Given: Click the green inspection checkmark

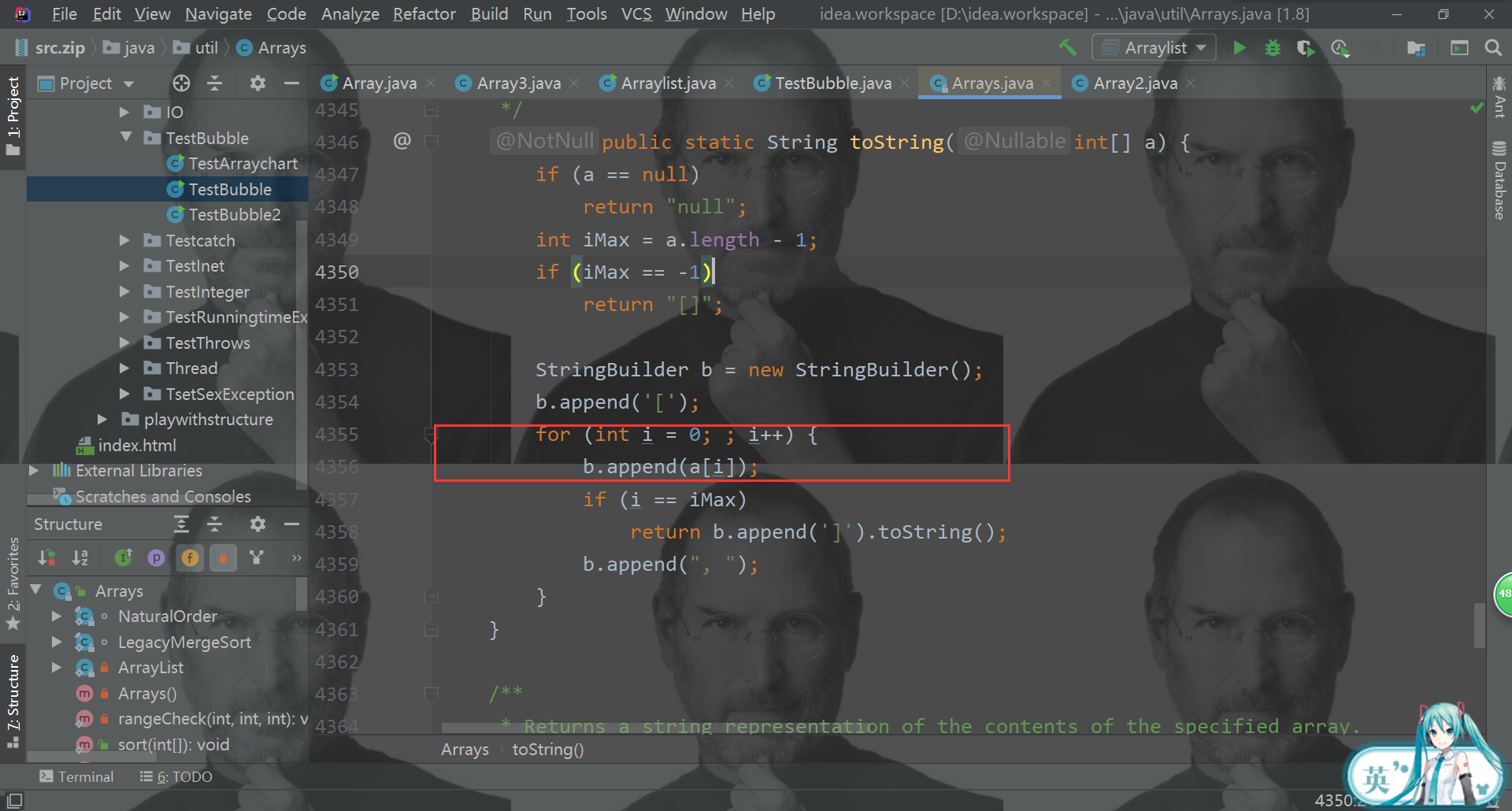Looking at the screenshot, I should point(1477,108).
